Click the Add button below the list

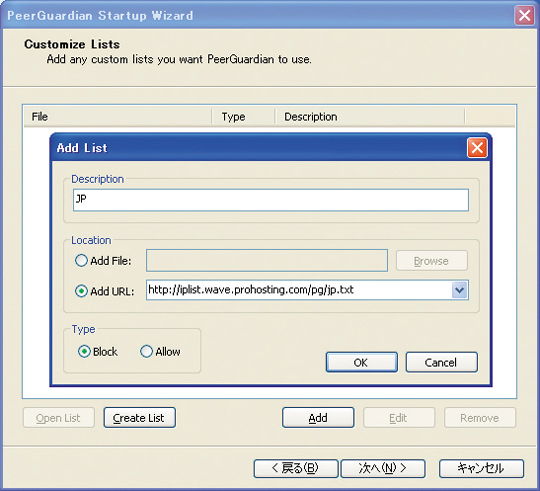click(x=318, y=418)
